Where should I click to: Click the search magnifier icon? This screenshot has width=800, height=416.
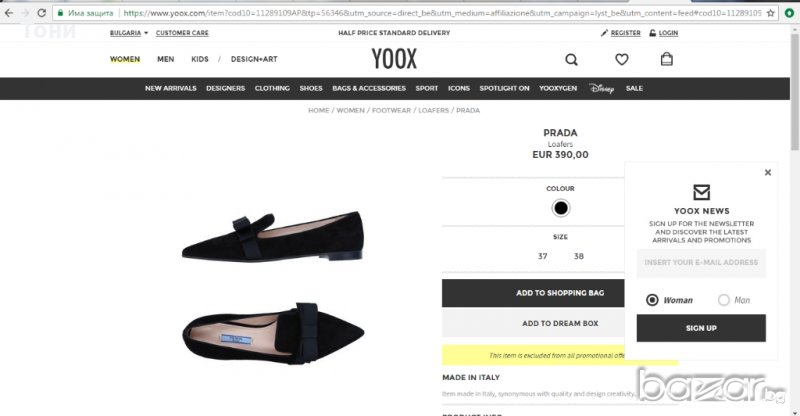[x=571, y=59]
